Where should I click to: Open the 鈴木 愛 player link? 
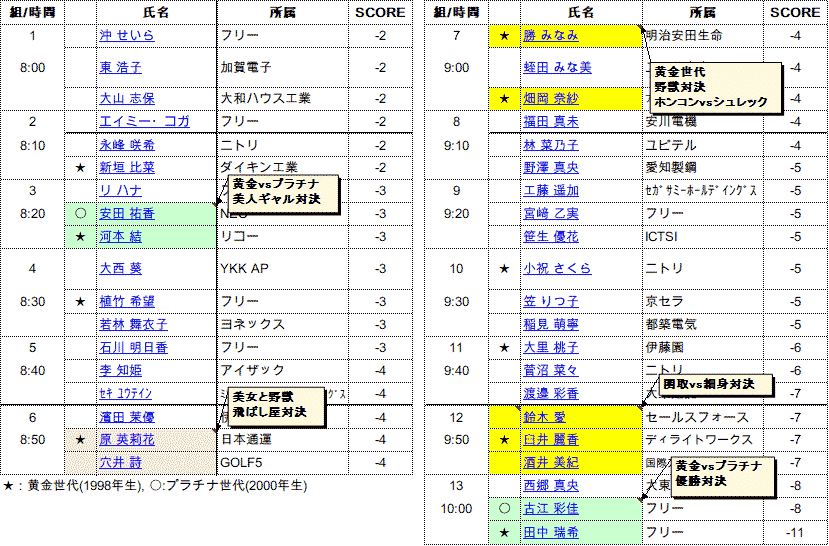coord(545,416)
